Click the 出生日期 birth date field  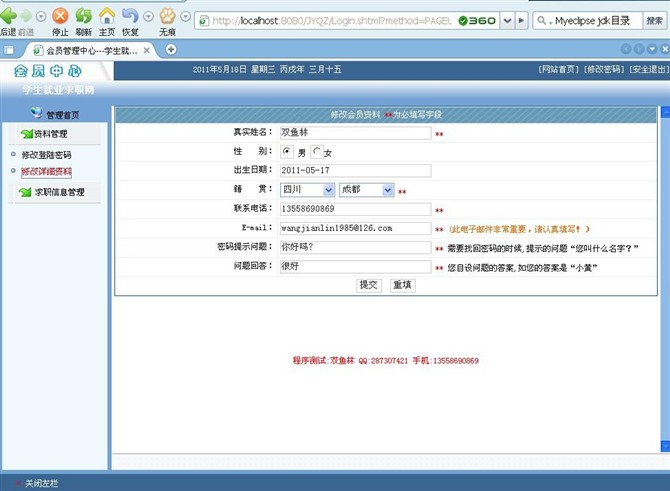pos(355,170)
